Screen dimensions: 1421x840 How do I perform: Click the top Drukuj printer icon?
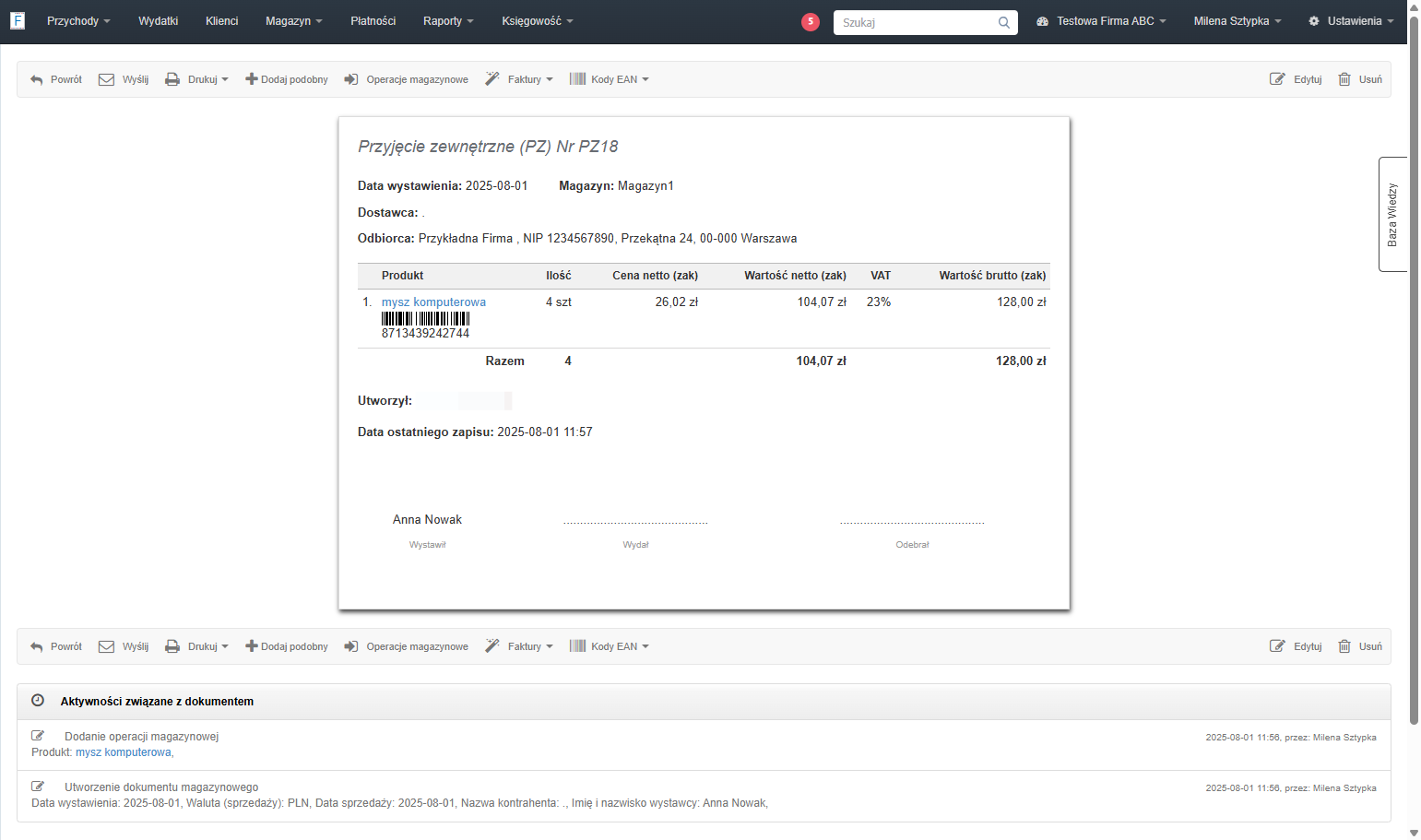point(172,79)
